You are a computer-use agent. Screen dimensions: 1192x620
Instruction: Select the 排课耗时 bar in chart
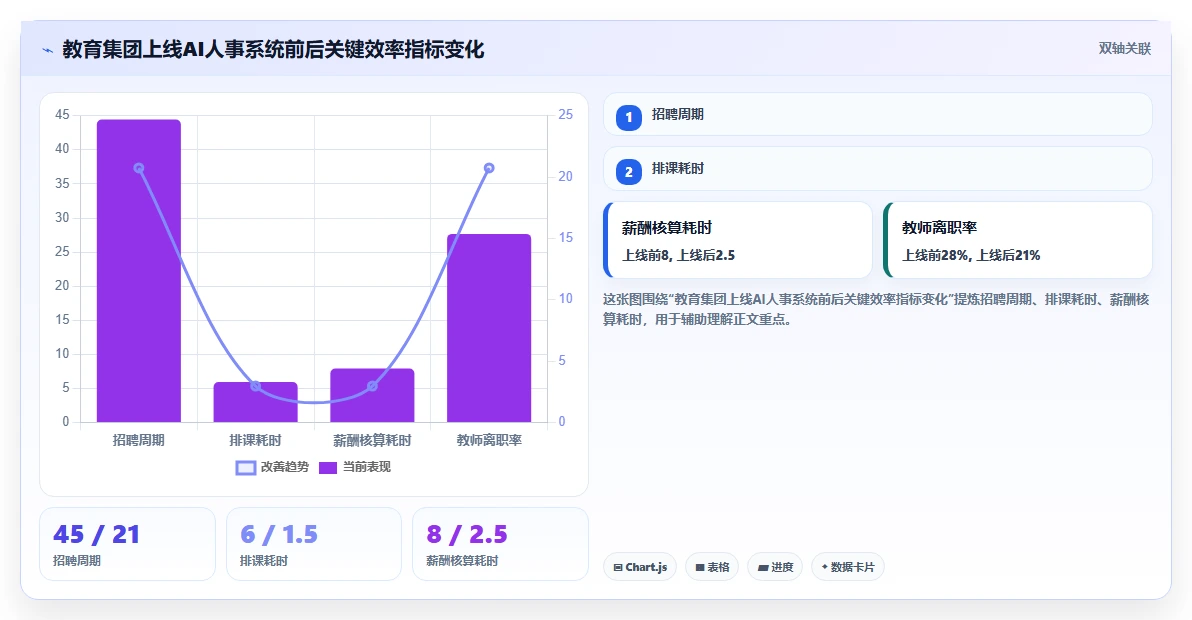coord(255,402)
